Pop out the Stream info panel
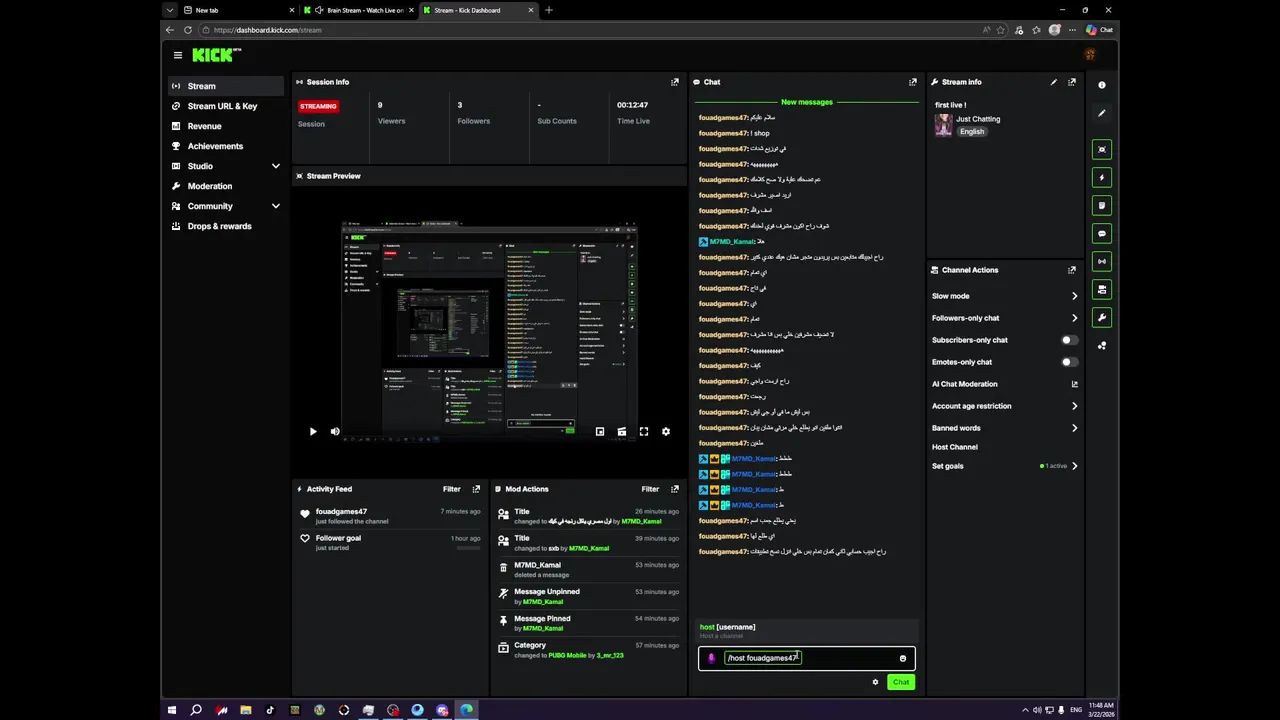Viewport: 1280px width, 720px height. pyautogui.click(x=1072, y=82)
